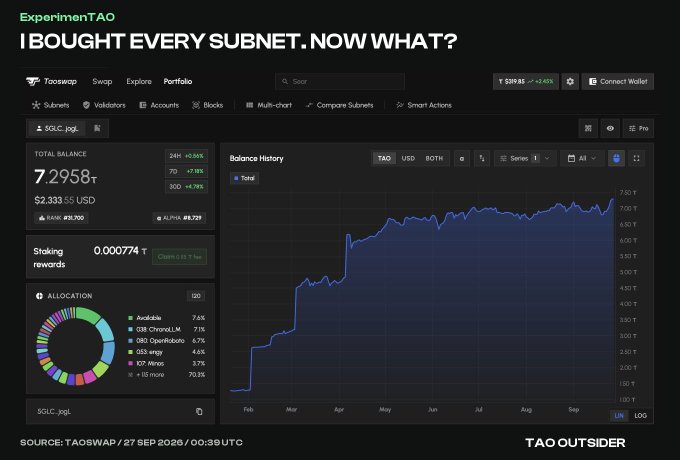Screen dimensions: 680x460
Task: Toggle the mouse zoom mode icon
Action: 616,159
